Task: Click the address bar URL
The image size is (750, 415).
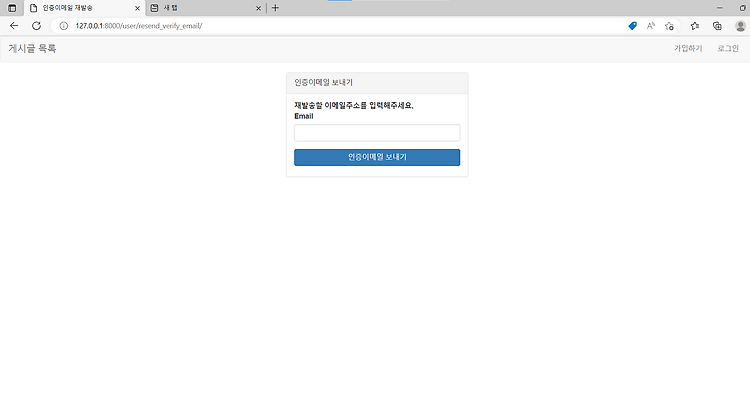Action: (139, 26)
